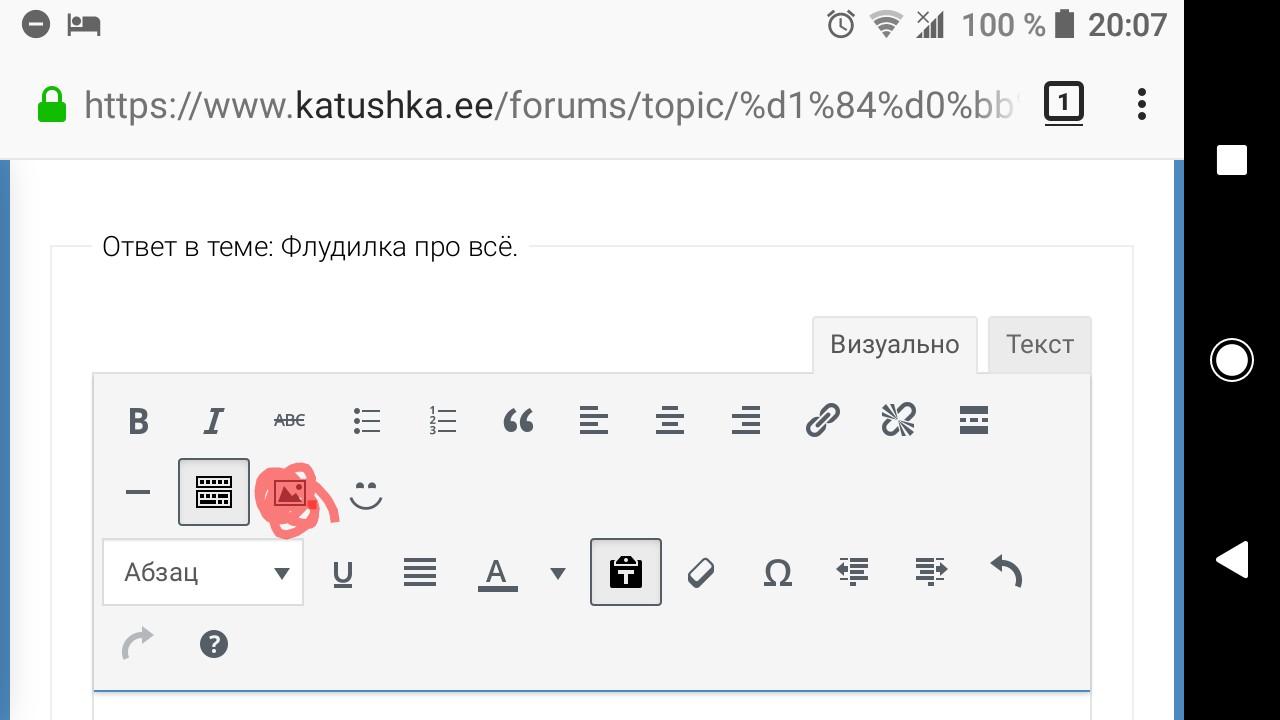The height and width of the screenshot is (720, 1280).
Task: Toggle bold formatting
Action: click(138, 421)
